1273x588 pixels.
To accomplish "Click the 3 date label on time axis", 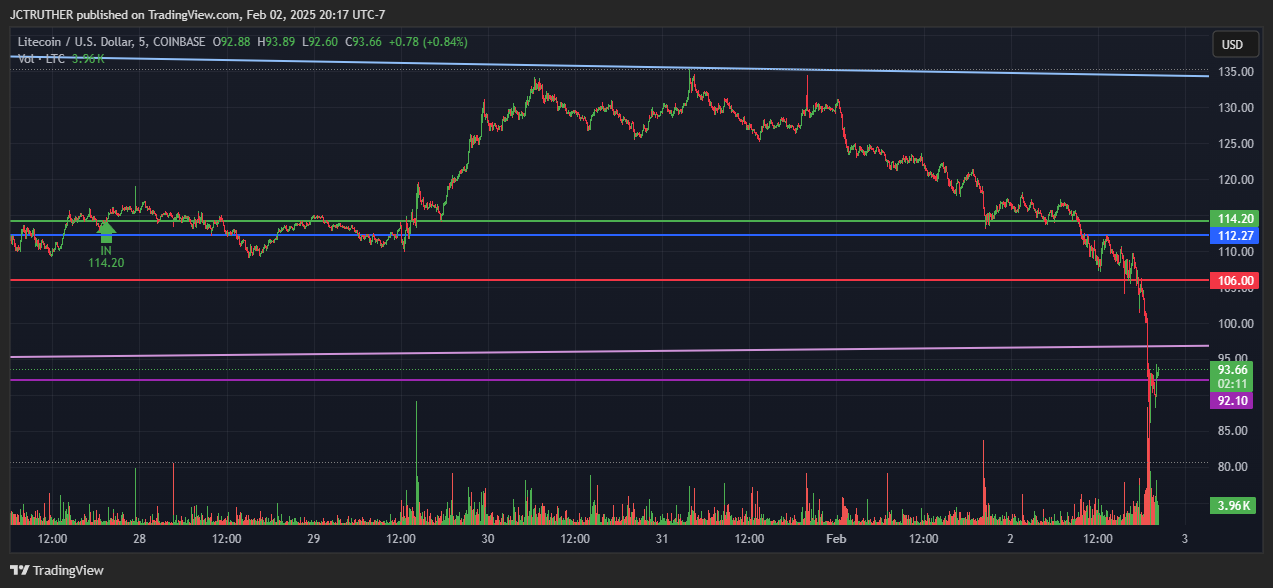I will (x=1184, y=539).
